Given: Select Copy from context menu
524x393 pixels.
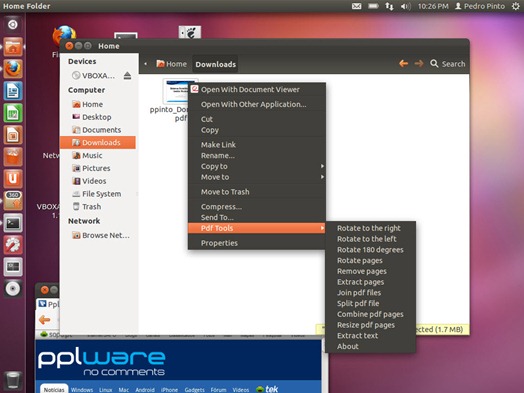Looking at the screenshot, I should [257, 130].
